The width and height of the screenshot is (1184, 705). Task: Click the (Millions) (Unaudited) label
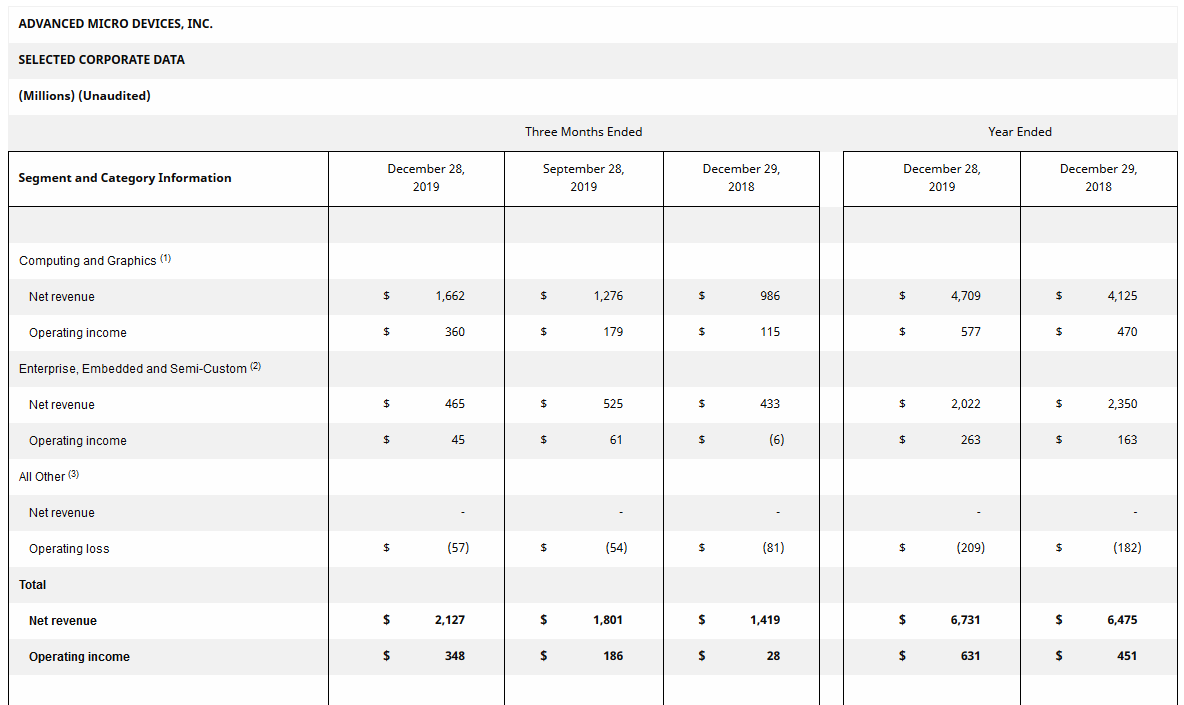85,96
